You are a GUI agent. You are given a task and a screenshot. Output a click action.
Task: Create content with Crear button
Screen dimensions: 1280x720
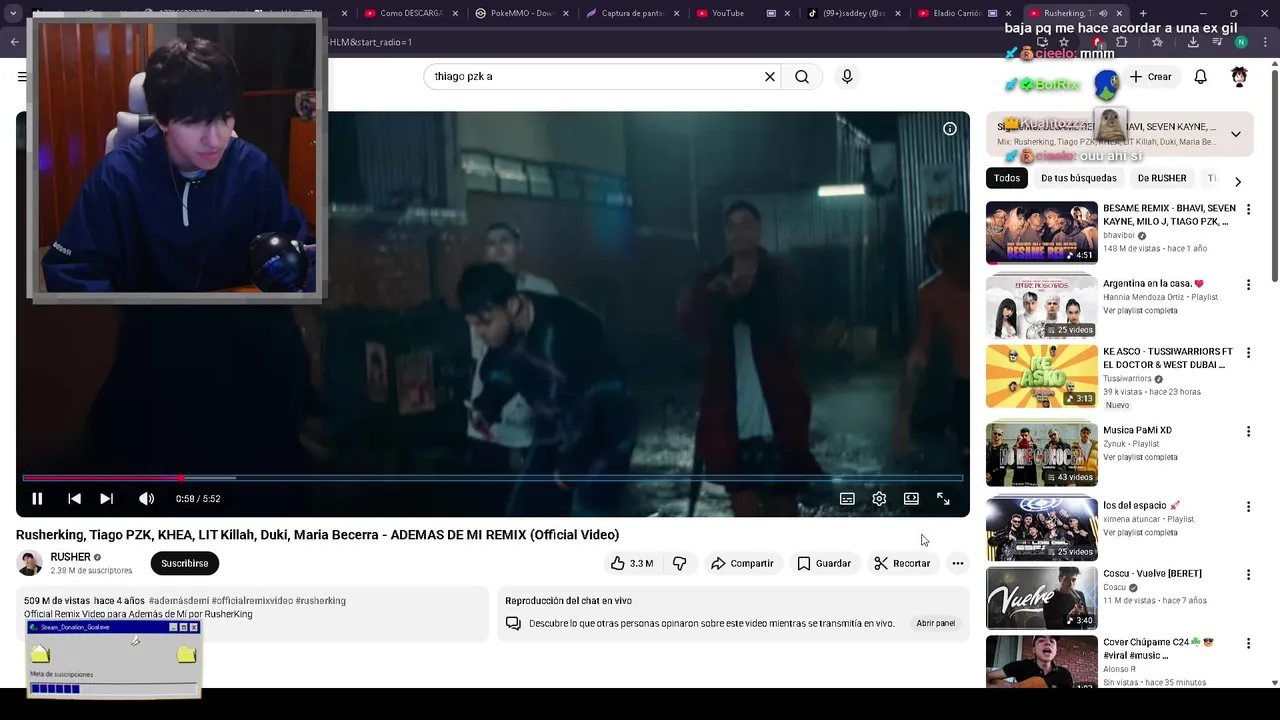[x=1150, y=77]
